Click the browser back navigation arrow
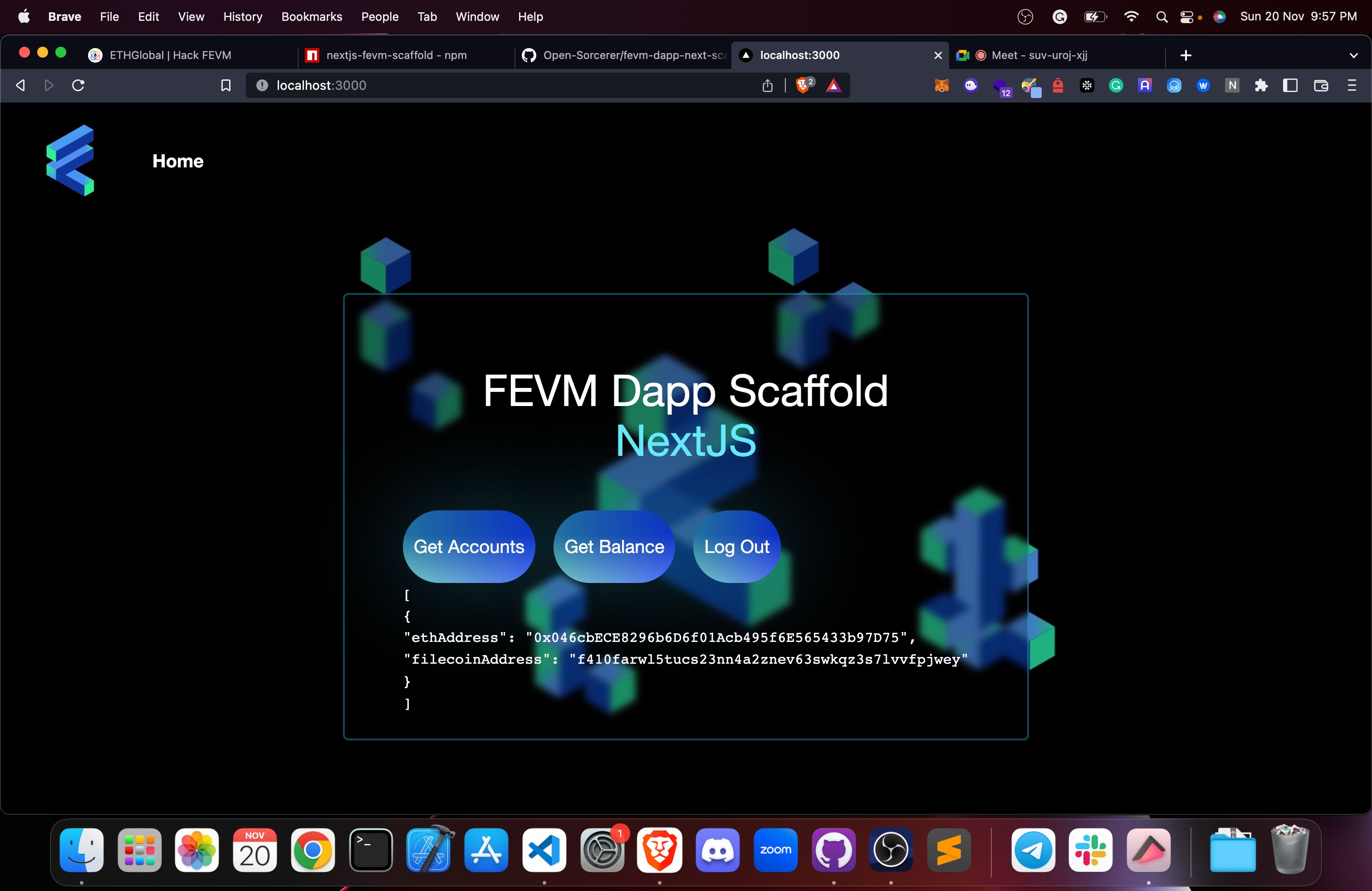 (20, 85)
